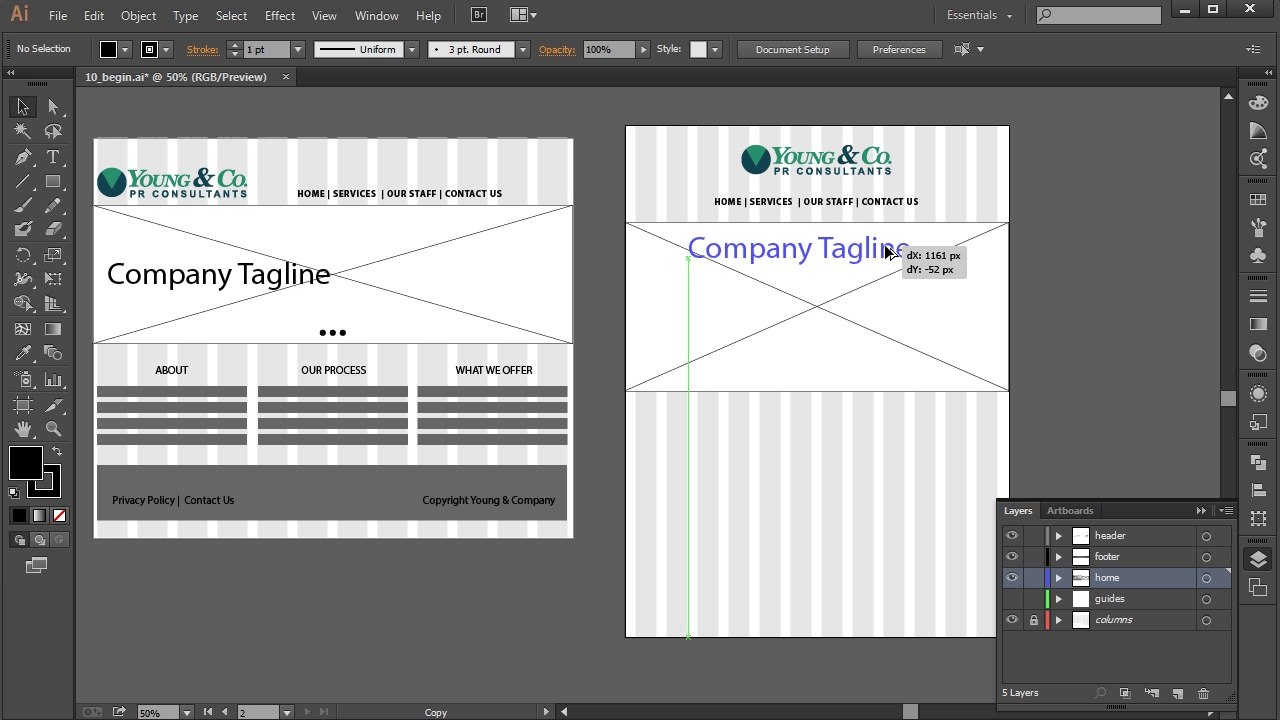Image resolution: width=1280 pixels, height=720 pixels.
Task: Open the Essentials workspace dropdown
Action: [979, 15]
